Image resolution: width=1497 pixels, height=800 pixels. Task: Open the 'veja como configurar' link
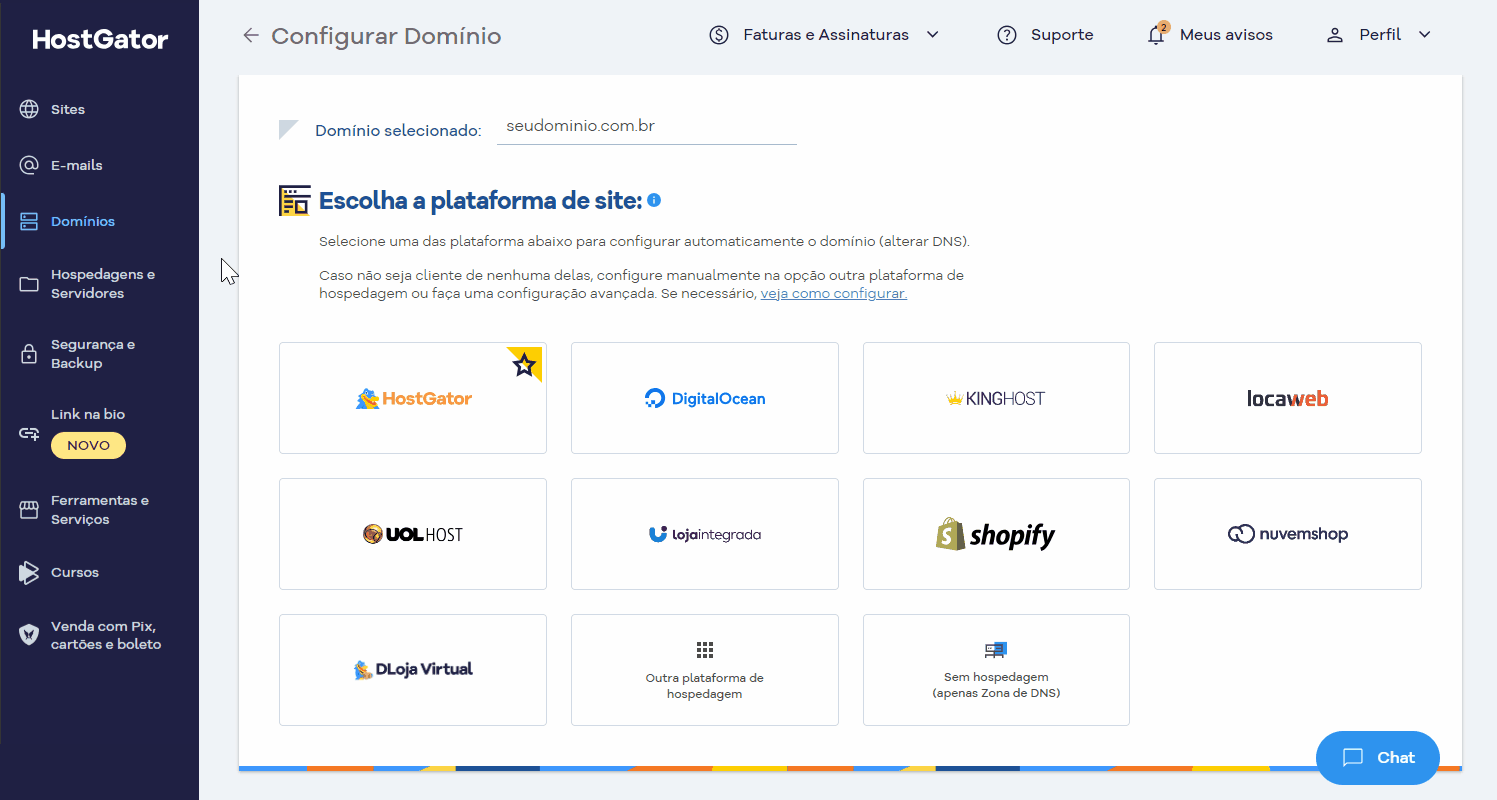834,294
